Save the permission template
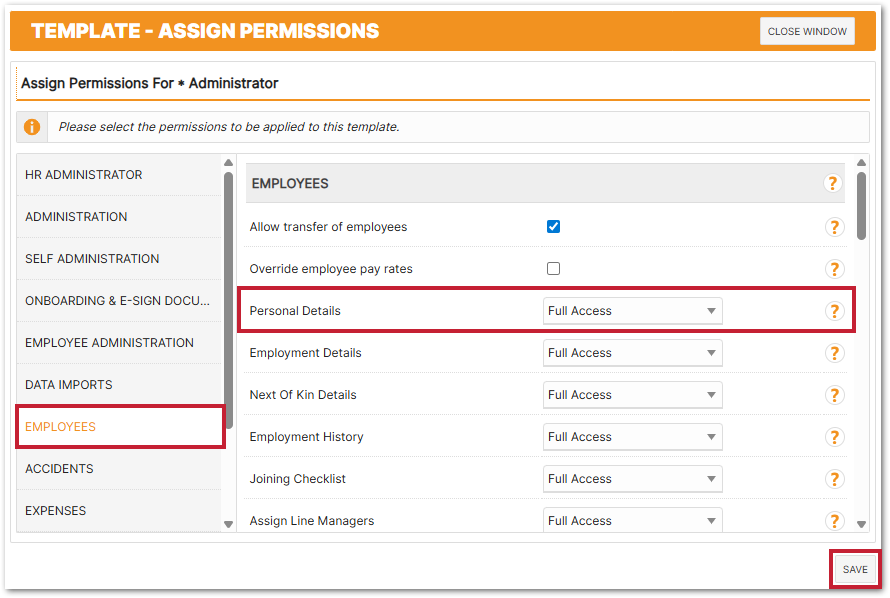The height and width of the screenshot is (598, 890). click(x=855, y=570)
